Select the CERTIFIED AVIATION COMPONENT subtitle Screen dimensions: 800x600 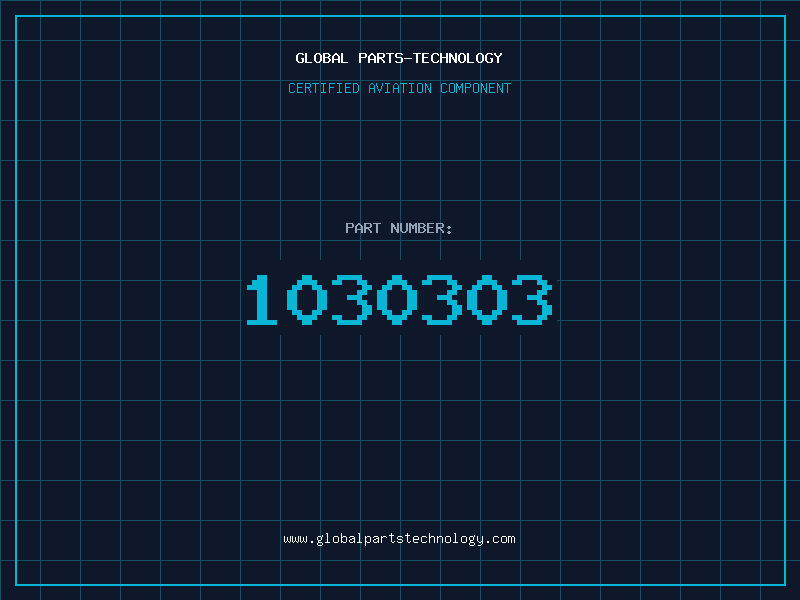(x=399, y=88)
